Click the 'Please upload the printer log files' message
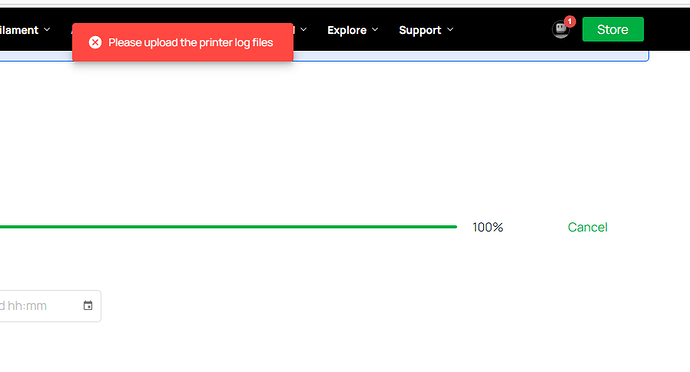This screenshot has height=372, width=690. click(x=191, y=42)
